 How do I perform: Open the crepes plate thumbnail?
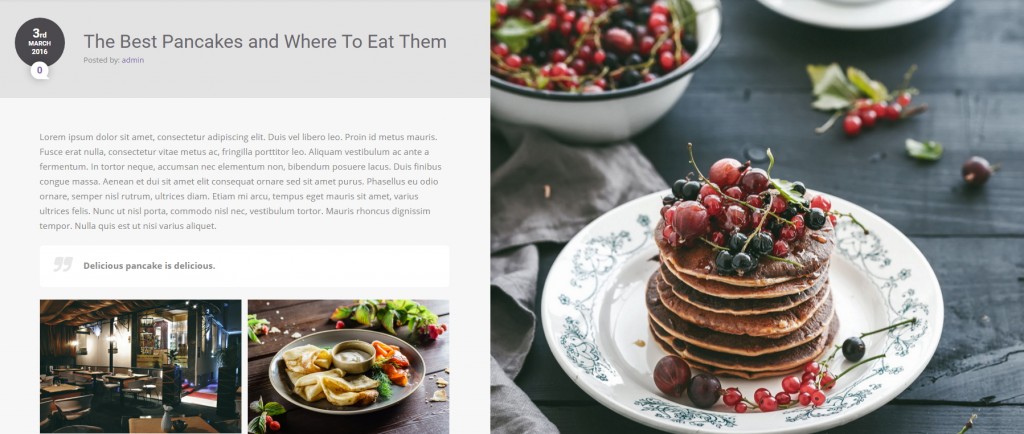pos(349,366)
